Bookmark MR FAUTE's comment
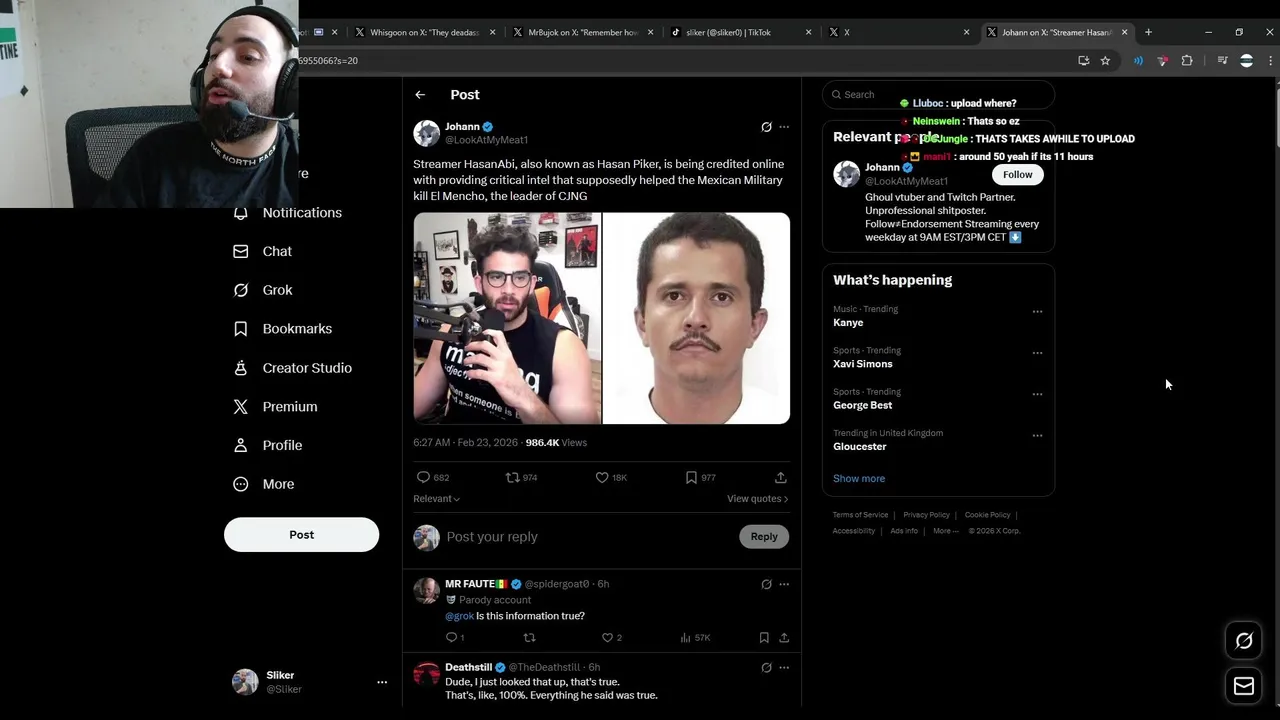This screenshot has height=720, width=1280. pos(764,638)
